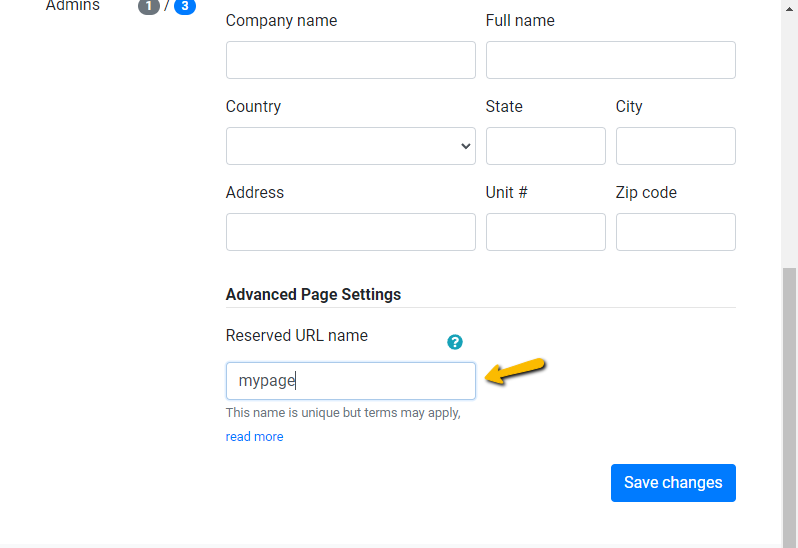Select the State text box
Screen dimensions: 798x548
click(x=545, y=146)
